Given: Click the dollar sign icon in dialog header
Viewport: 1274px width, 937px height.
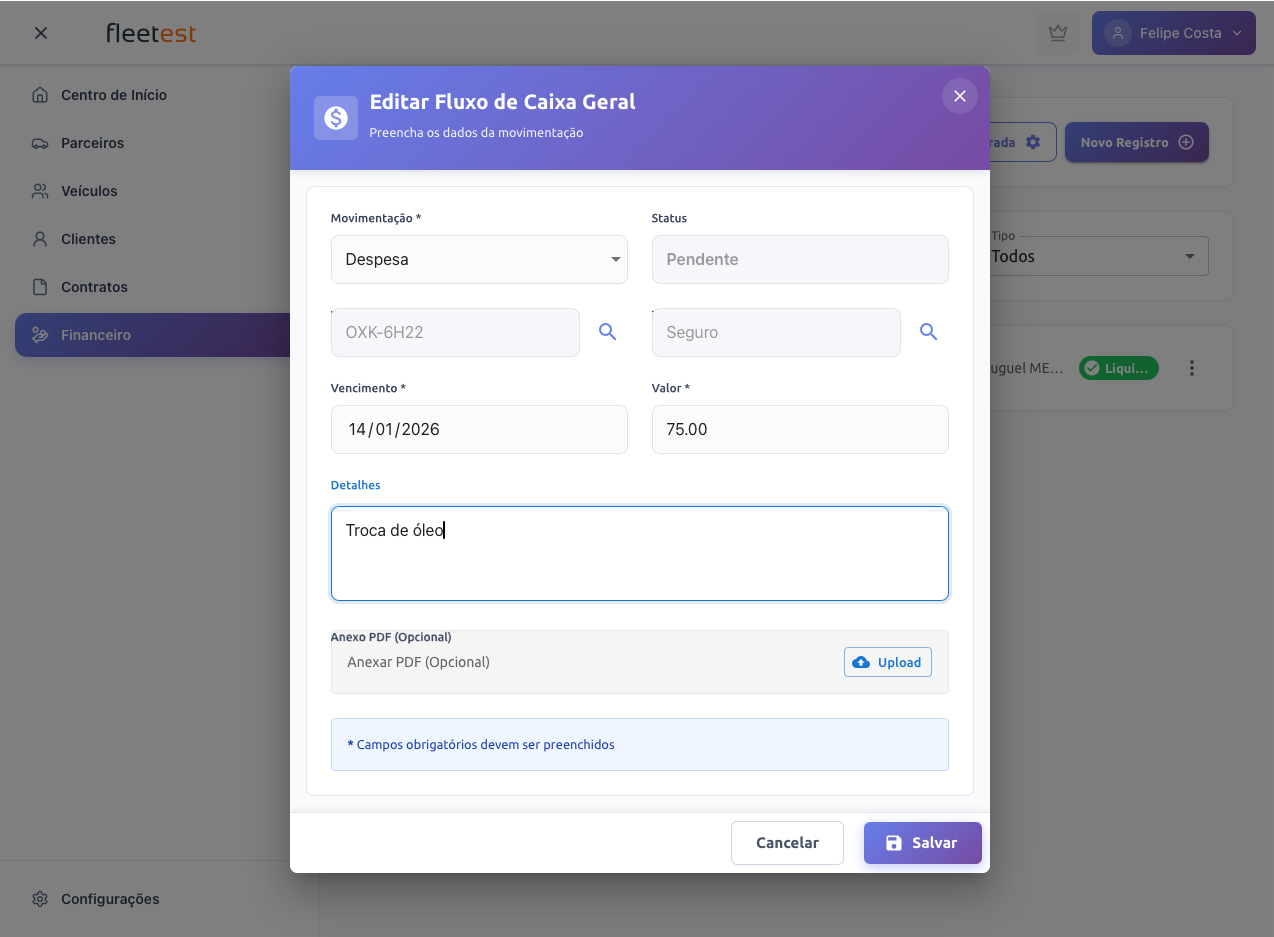Looking at the screenshot, I should (x=336, y=118).
